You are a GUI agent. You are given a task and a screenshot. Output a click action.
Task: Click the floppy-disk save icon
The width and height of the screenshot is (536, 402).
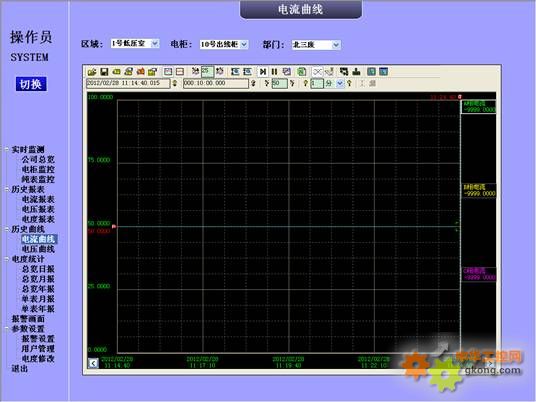[104, 72]
